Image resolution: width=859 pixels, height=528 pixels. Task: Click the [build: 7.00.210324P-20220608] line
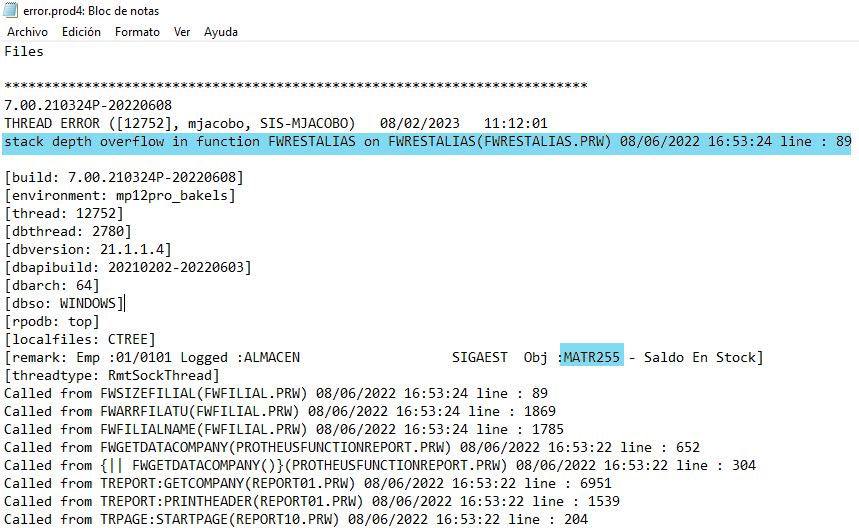(x=124, y=177)
